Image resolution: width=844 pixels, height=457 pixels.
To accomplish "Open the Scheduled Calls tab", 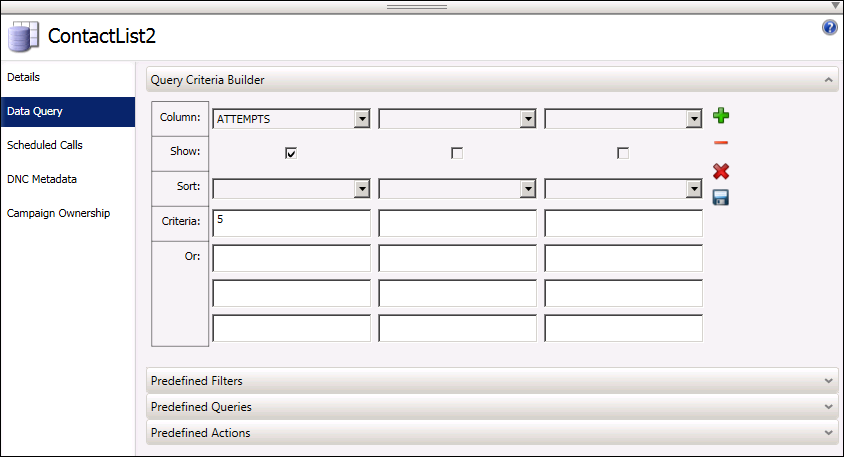I will (x=45, y=145).
